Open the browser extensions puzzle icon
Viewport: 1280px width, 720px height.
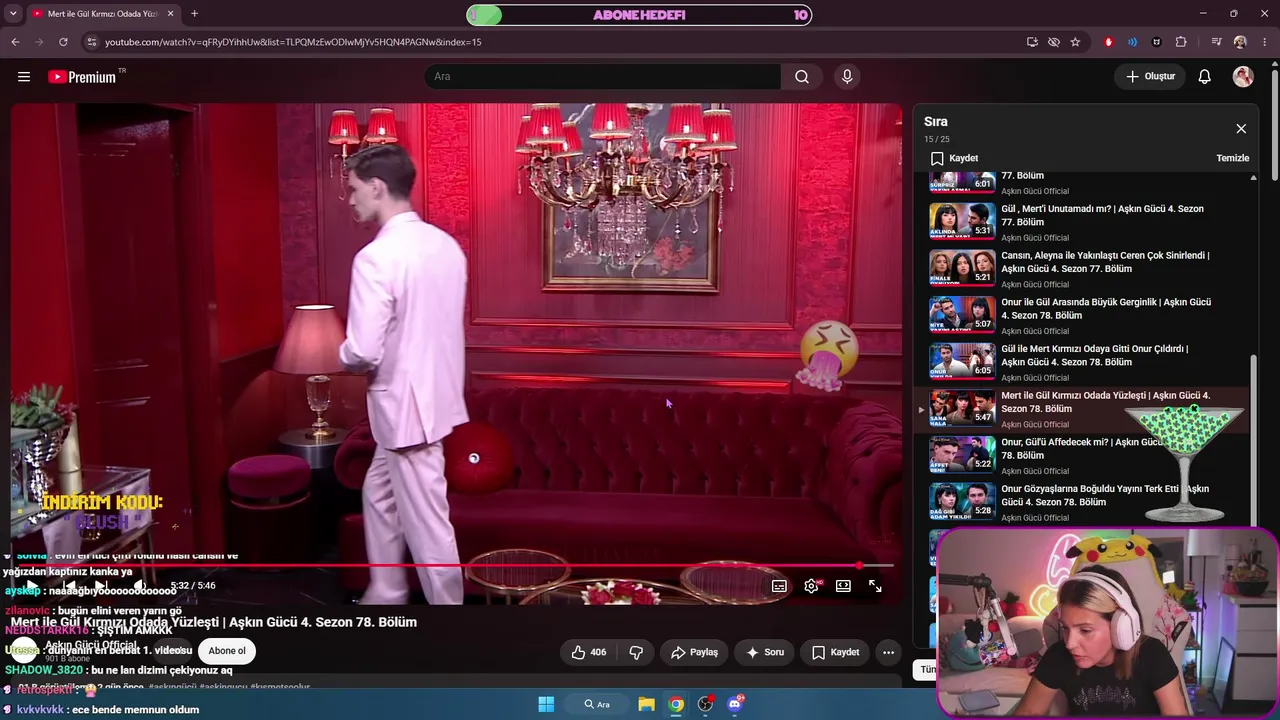(x=1181, y=42)
